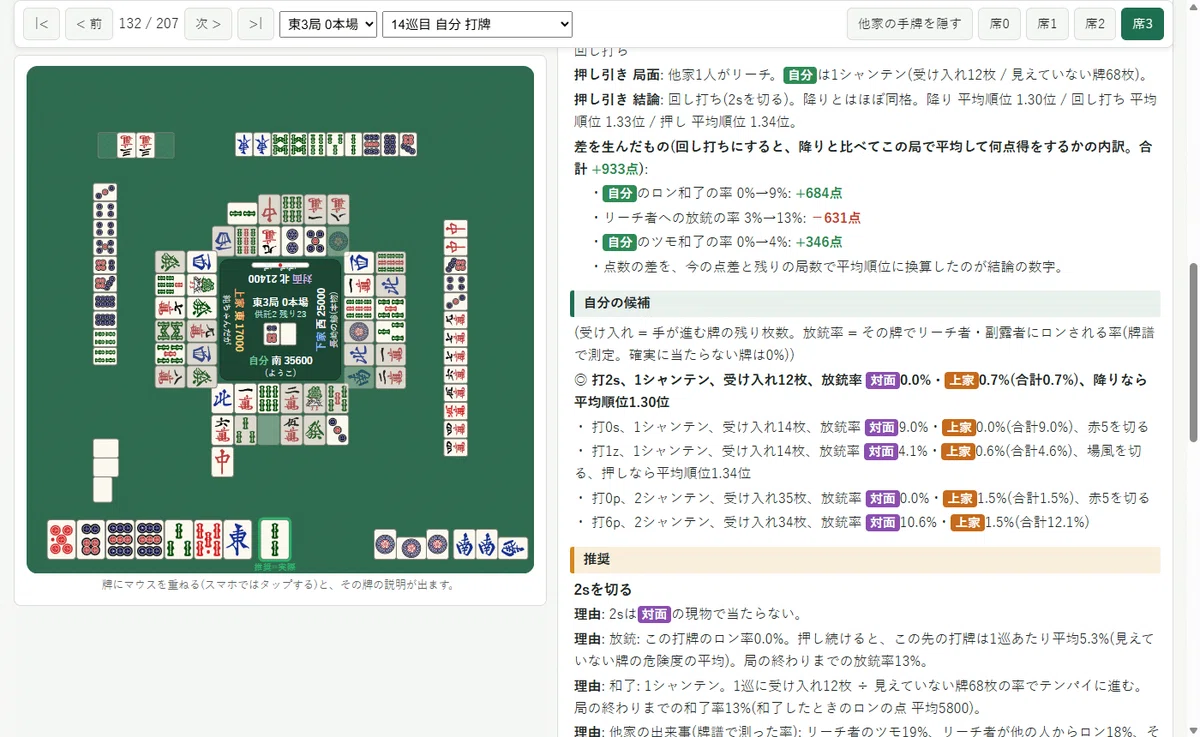Click the 対面 北 21400 score label
1200x737 pixels.
[281, 279]
